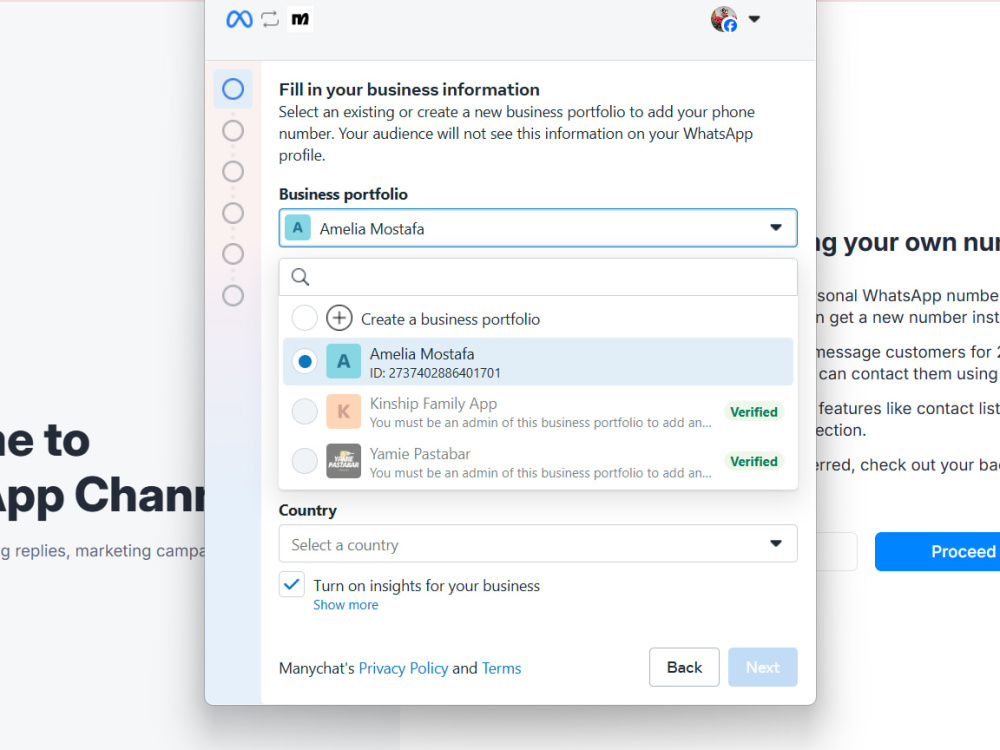Expand the account dropdown arrow beside avatar

coord(754,19)
